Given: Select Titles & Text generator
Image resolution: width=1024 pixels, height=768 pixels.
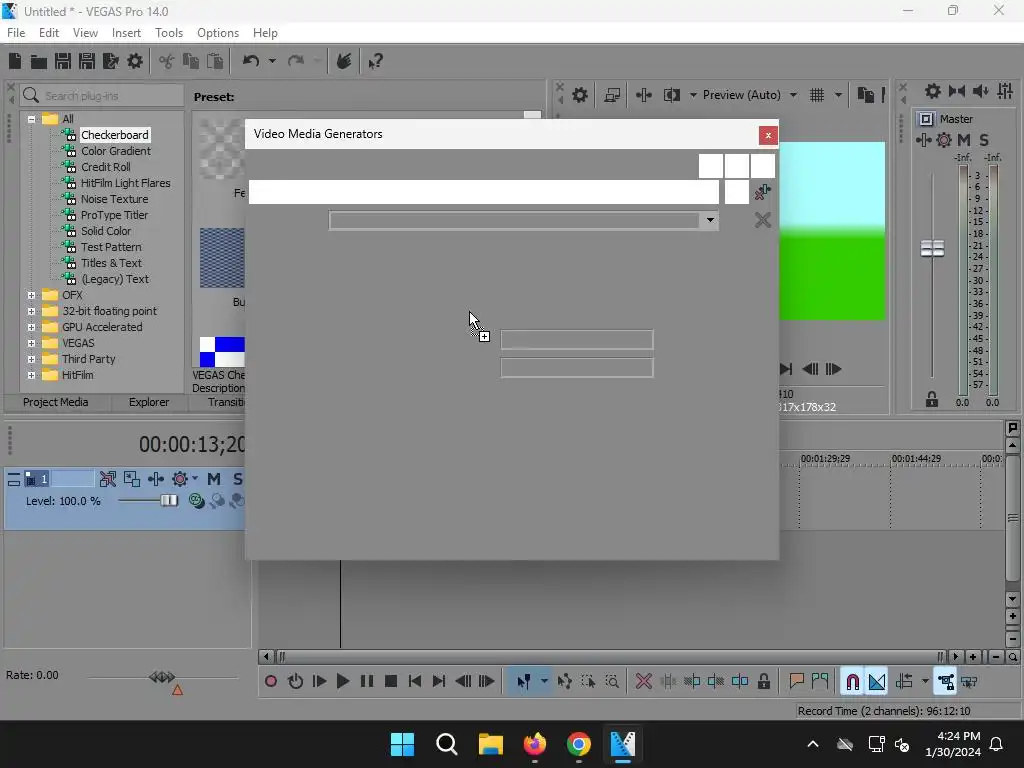Looking at the screenshot, I should (111, 263).
